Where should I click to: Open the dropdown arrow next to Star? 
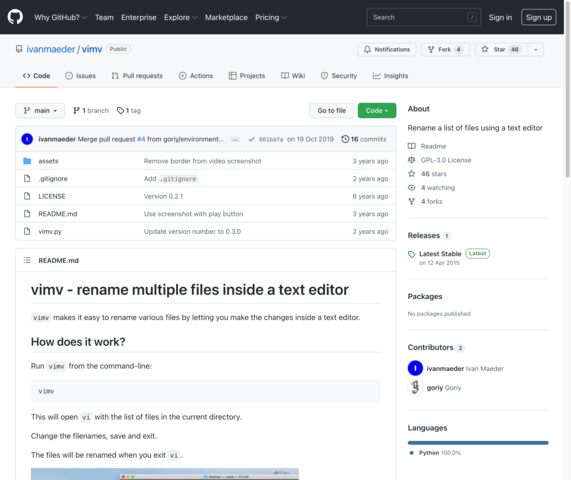point(535,50)
